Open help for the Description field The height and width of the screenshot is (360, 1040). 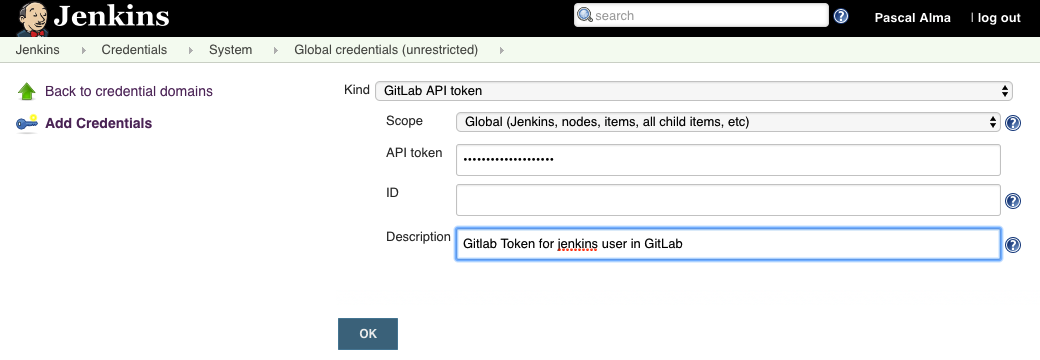pyautogui.click(x=1013, y=245)
